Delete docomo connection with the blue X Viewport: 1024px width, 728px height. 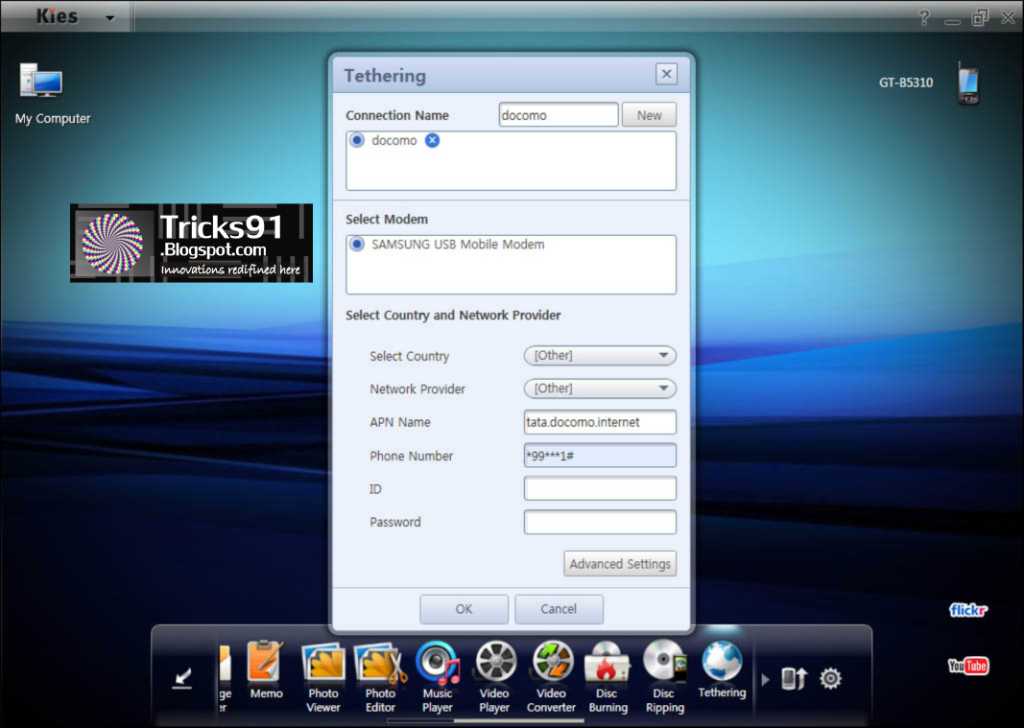click(432, 140)
